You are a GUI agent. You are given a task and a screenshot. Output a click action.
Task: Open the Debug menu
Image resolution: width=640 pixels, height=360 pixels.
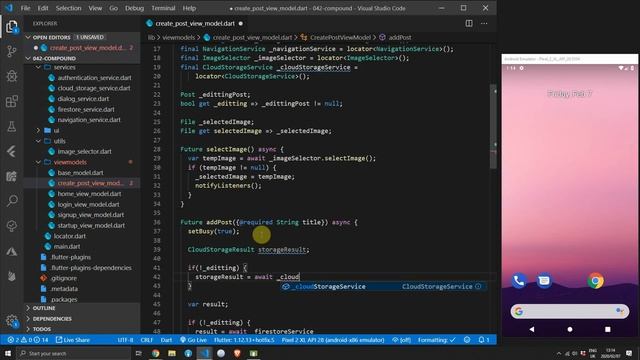point(134,8)
